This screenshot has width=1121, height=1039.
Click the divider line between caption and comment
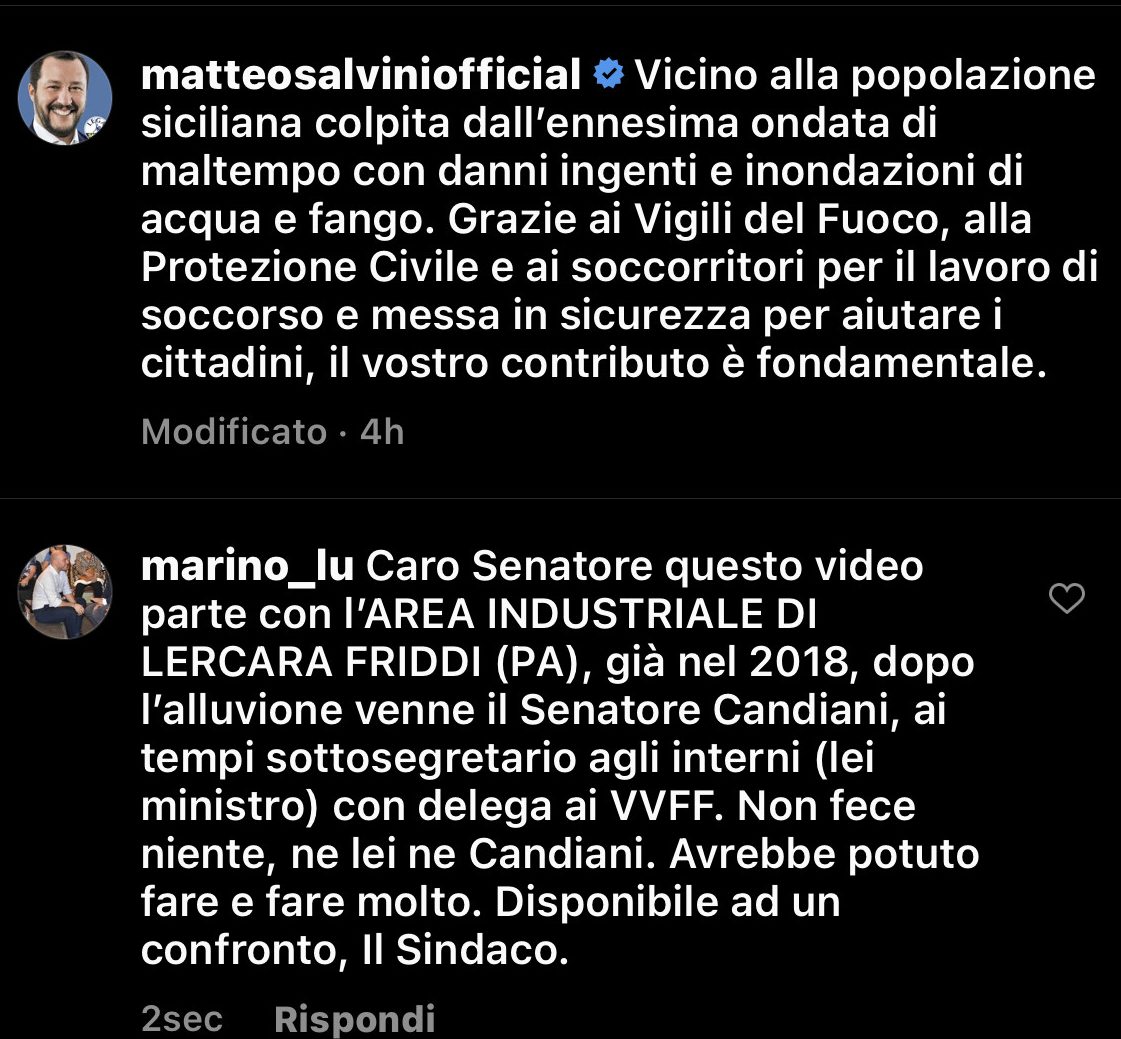pyautogui.click(x=560, y=498)
